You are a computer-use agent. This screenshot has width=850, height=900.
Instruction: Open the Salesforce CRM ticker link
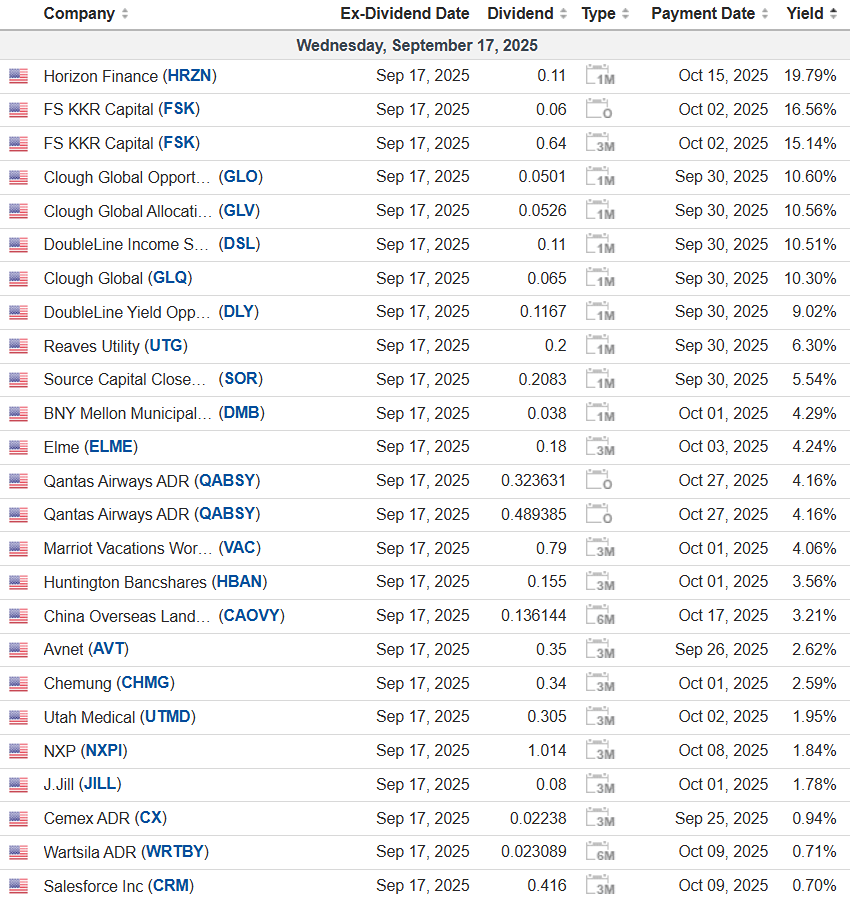(x=170, y=886)
